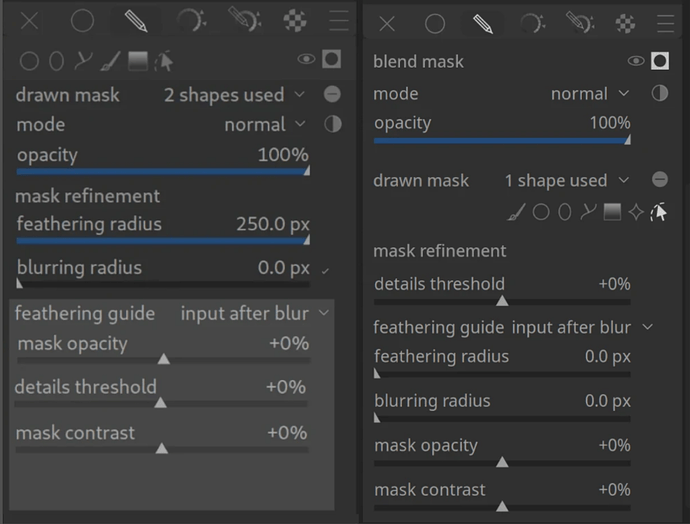Viewport: 690px width, 524px height.
Task: Select the gradient shape tool in left panel
Action: pyautogui.click(x=138, y=61)
